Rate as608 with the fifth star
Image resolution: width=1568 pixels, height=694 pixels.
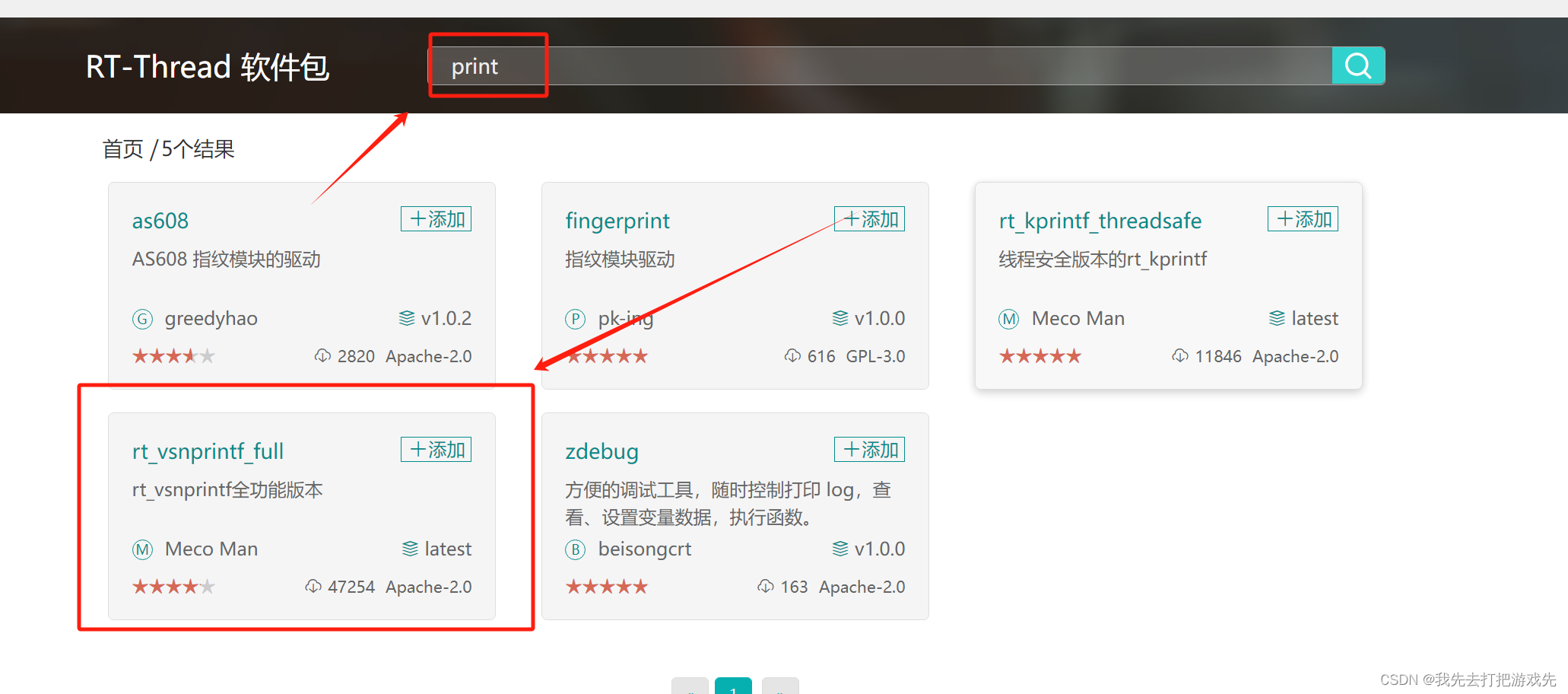click(206, 355)
